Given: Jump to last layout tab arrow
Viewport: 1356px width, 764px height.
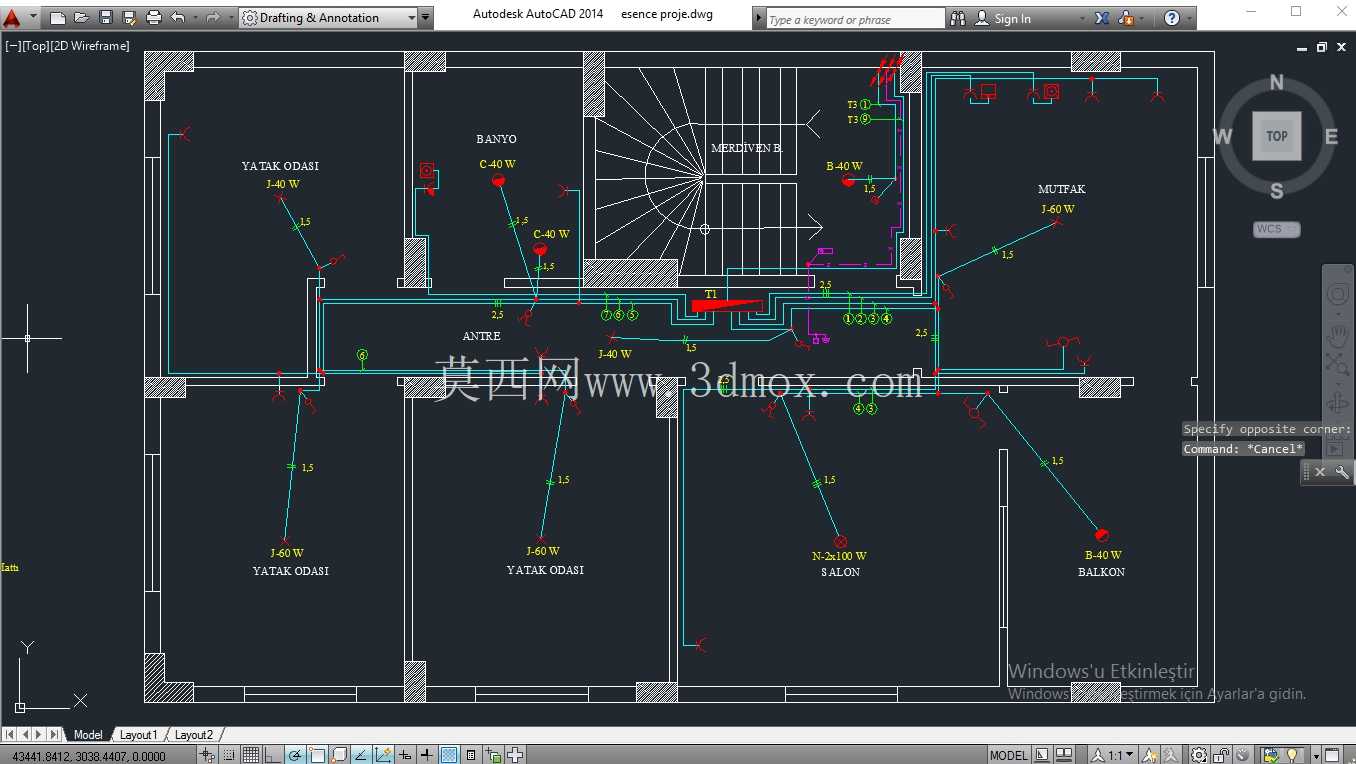Looking at the screenshot, I should [x=54, y=735].
